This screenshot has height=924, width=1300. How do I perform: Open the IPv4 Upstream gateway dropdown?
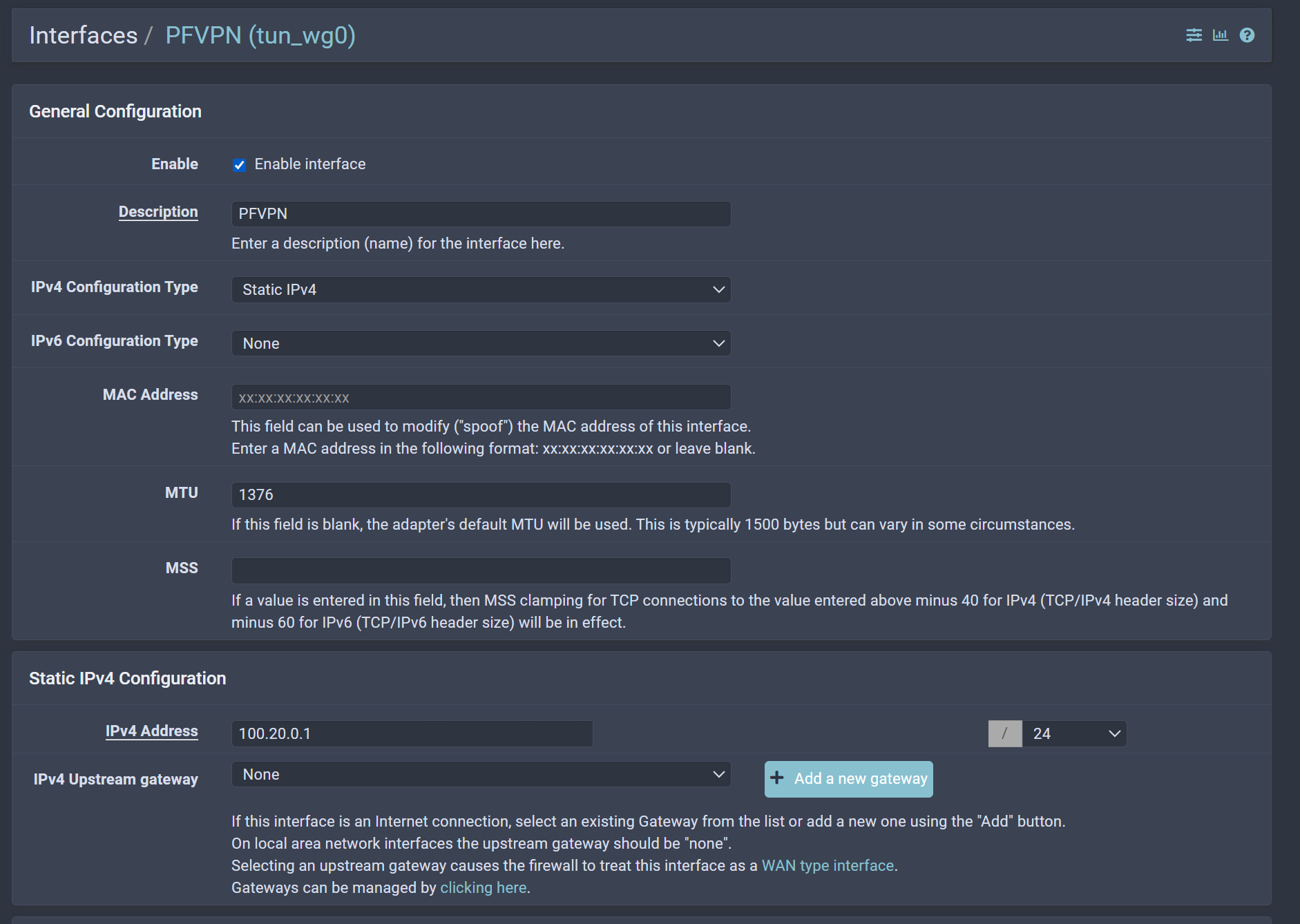(481, 775)
